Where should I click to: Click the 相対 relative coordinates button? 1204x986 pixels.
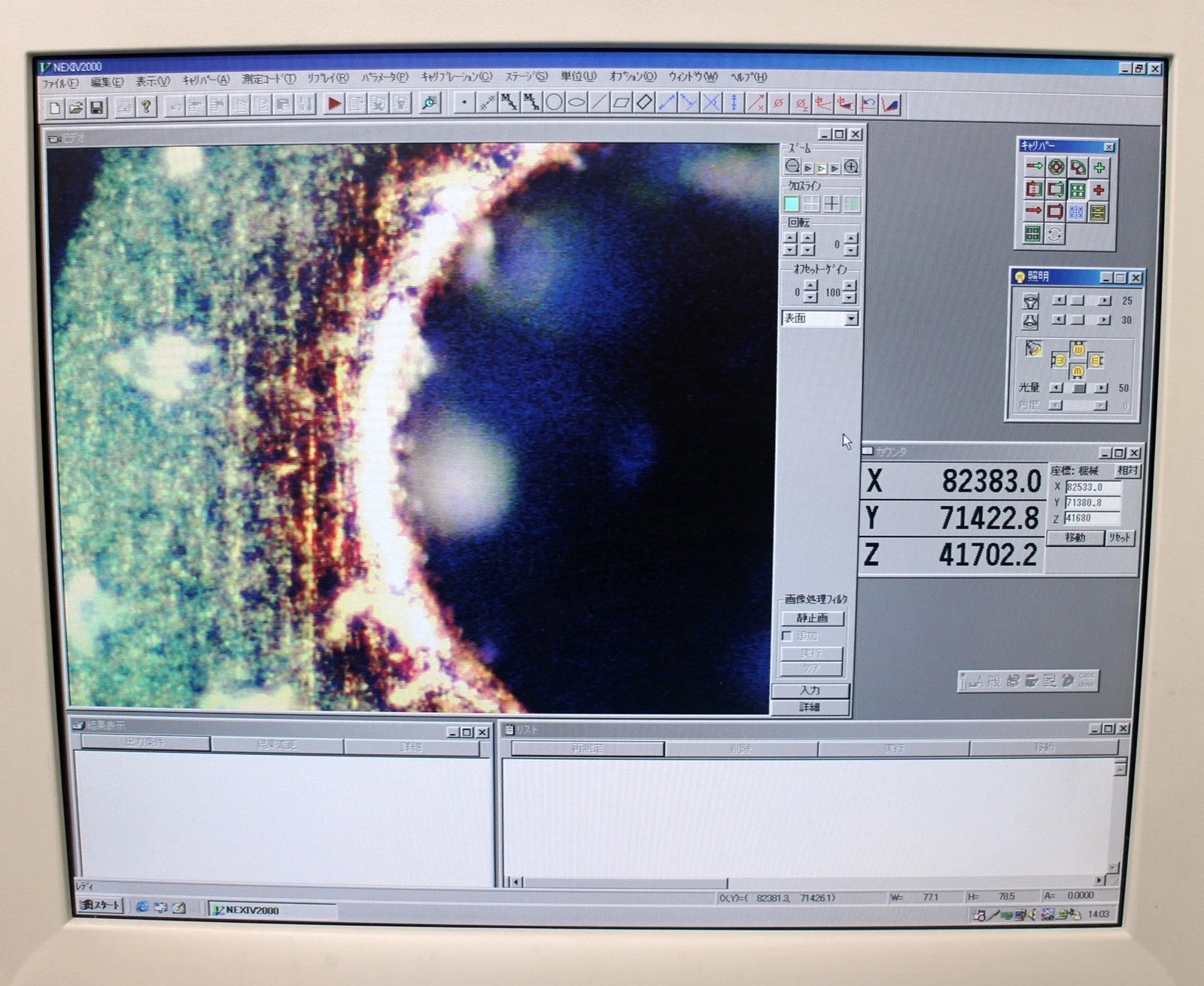[x=1127, y=471]
